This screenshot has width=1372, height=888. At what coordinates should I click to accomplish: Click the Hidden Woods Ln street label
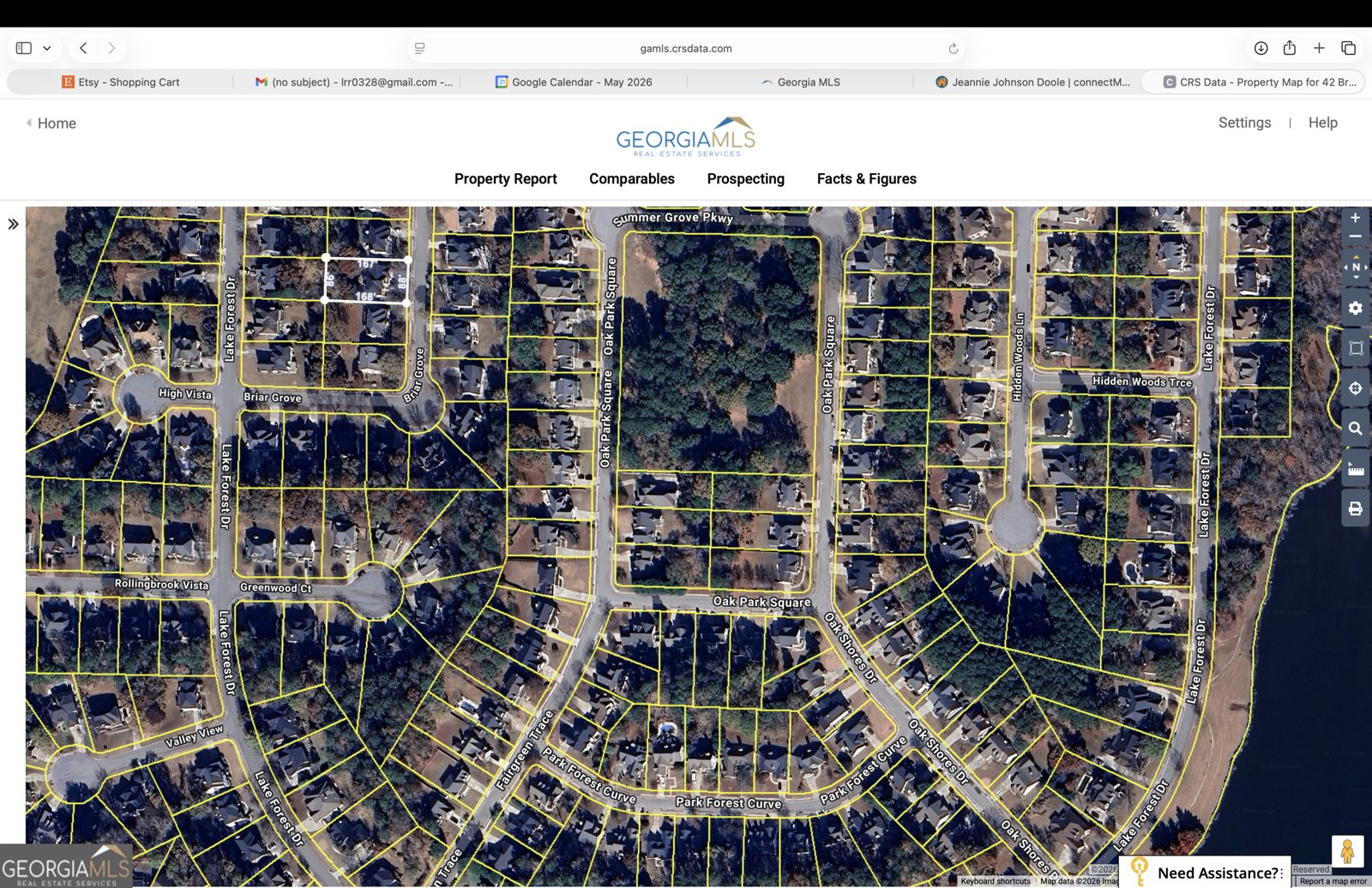click(1018, 357)
